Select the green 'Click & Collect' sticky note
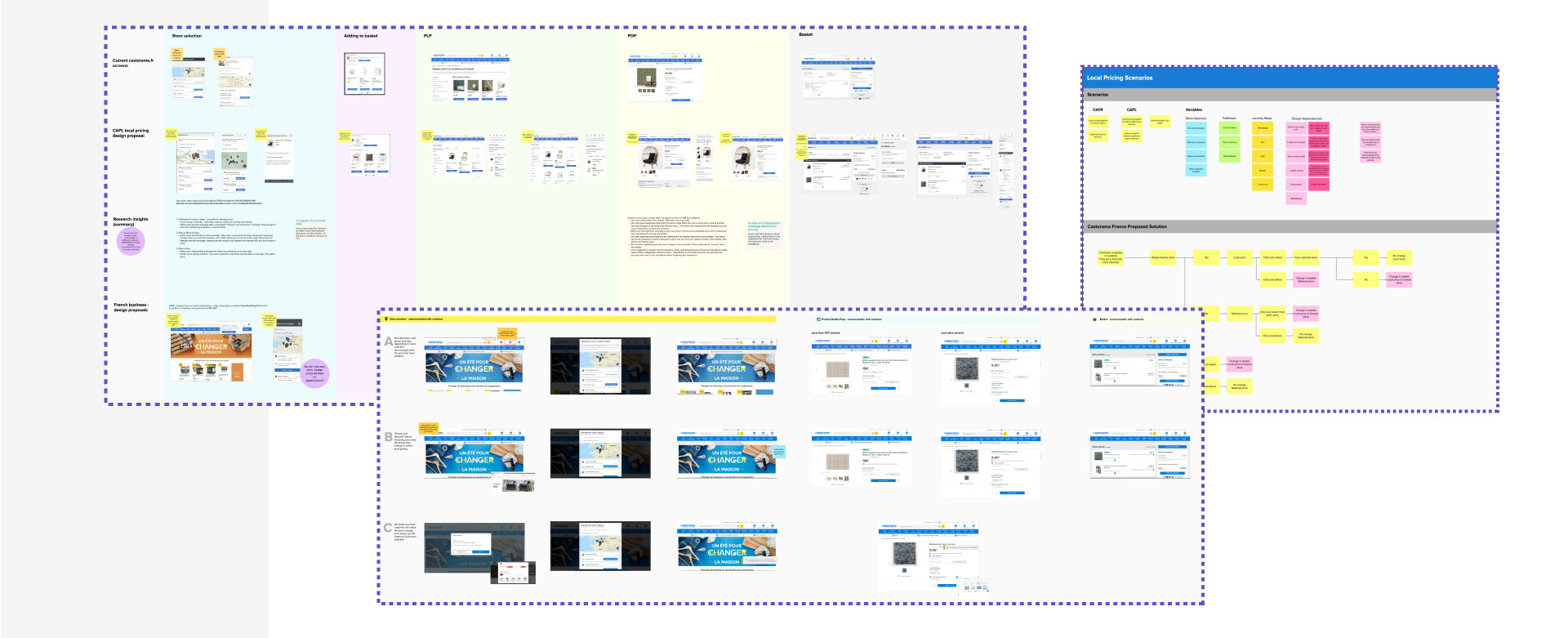The image size is (1568, 638). pos(1229,128)
